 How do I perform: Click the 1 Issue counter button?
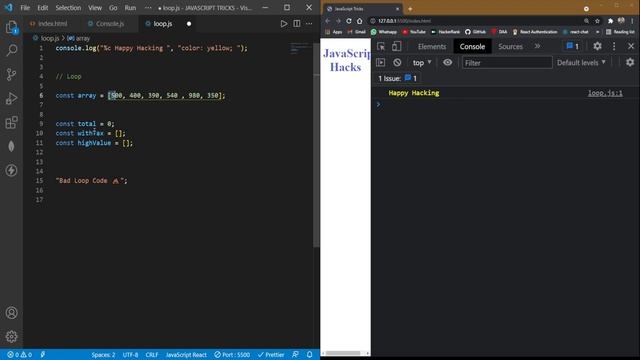[398, 78]
